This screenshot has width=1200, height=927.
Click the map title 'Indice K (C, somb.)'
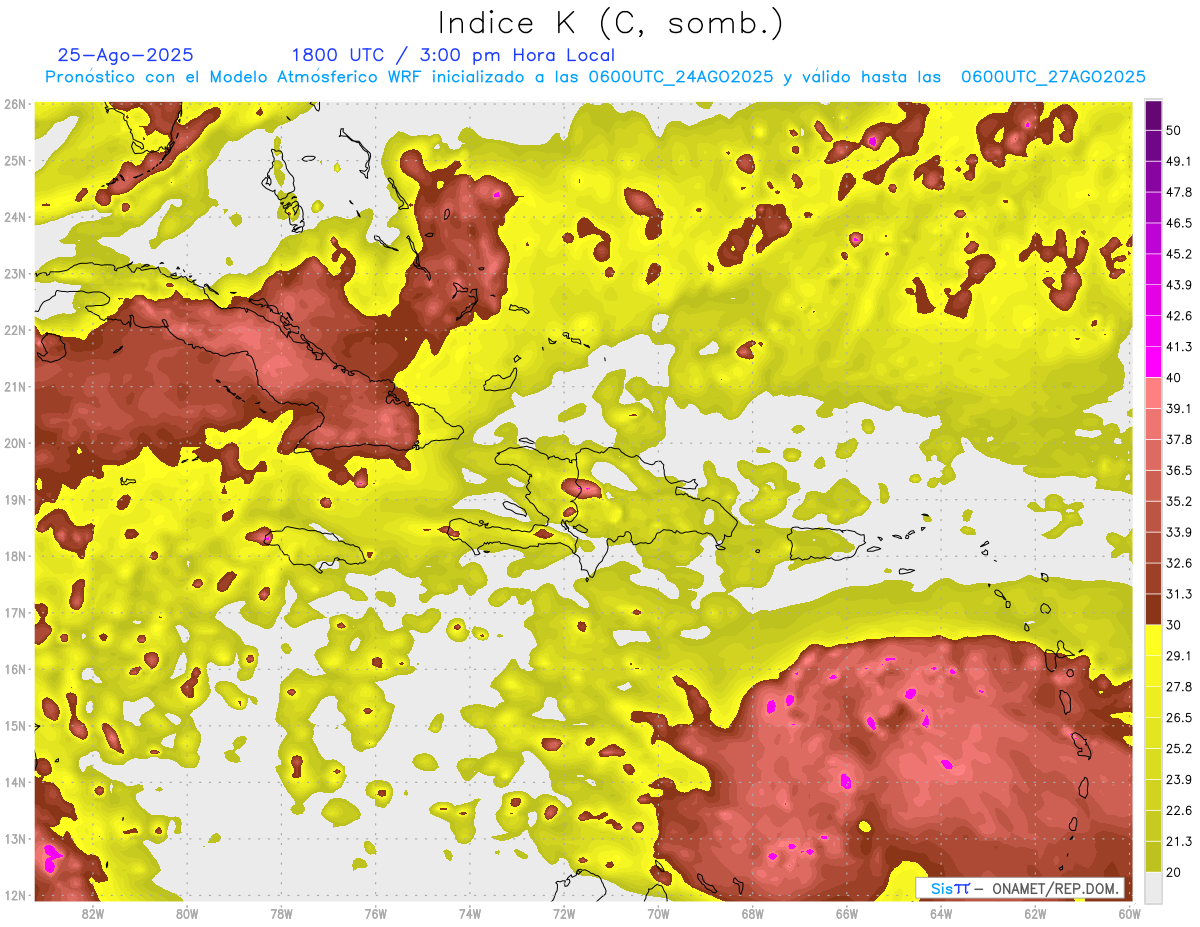(611, 23)
